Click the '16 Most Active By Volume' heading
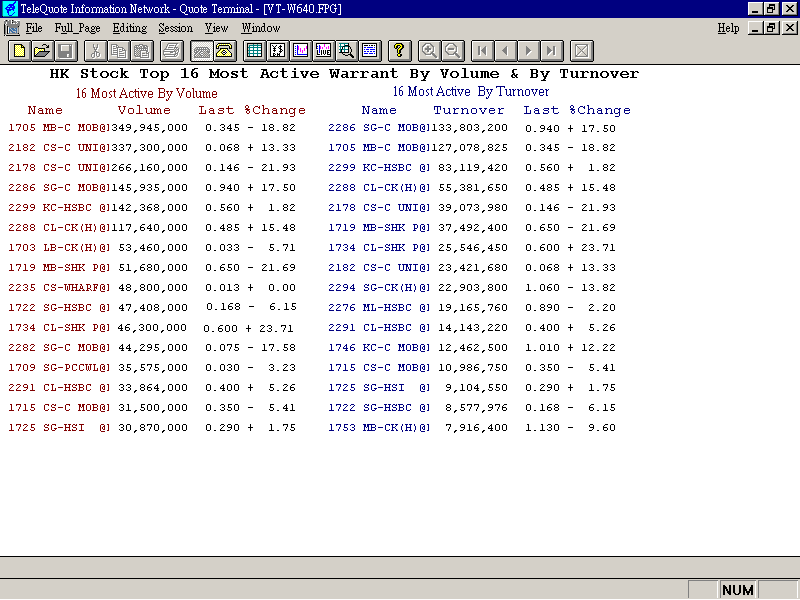 pyautogui.click(x=146, y=93)
